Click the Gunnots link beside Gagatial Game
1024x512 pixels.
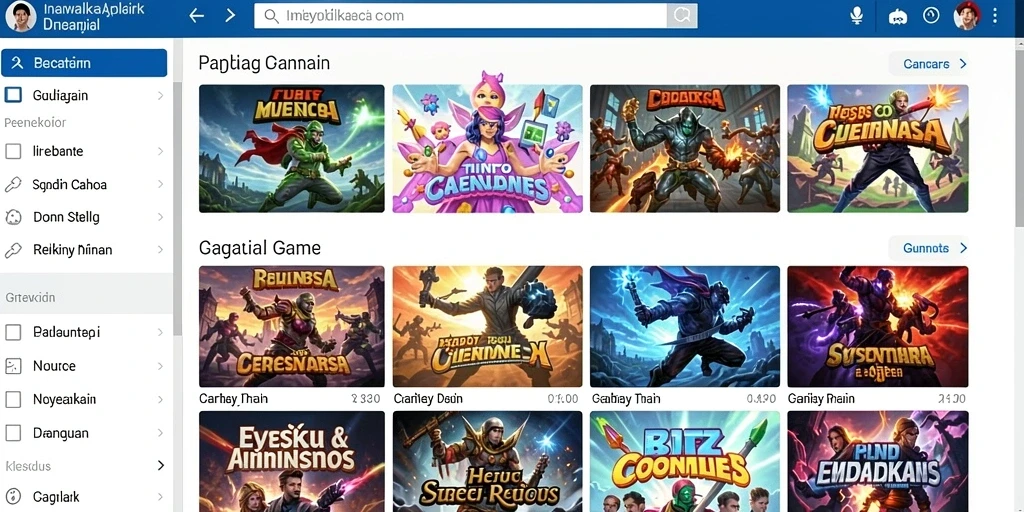928,248
